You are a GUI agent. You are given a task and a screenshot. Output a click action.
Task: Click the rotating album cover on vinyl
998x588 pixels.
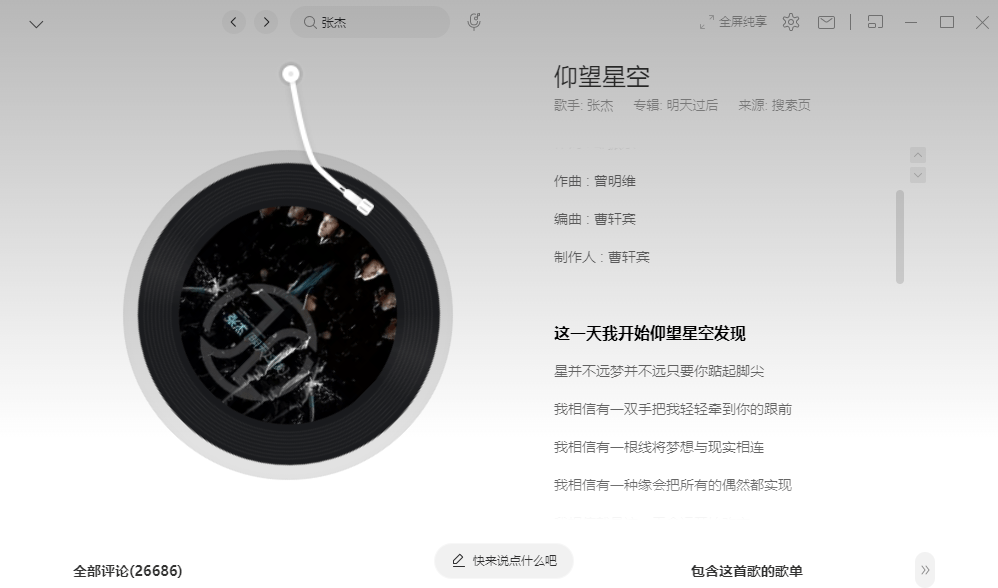tap(288, 315)
